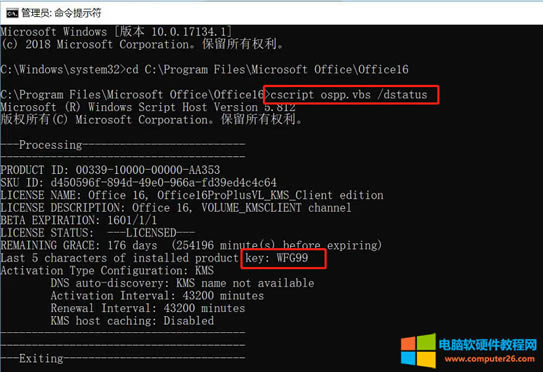
Task: Click the 电脑软硬件教程网 watermark text
Action: click(488, 345)
